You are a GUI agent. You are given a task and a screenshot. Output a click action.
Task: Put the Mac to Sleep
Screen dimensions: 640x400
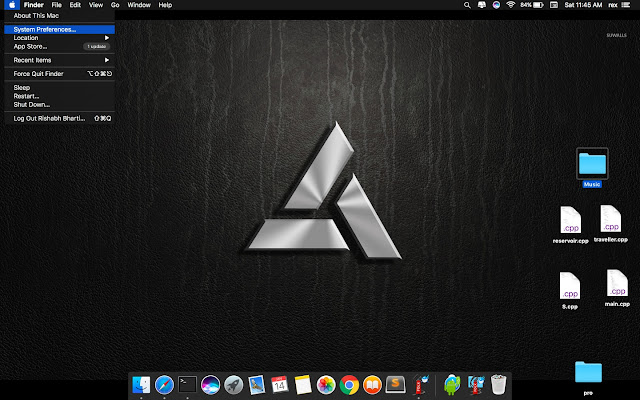click(60, 87)
